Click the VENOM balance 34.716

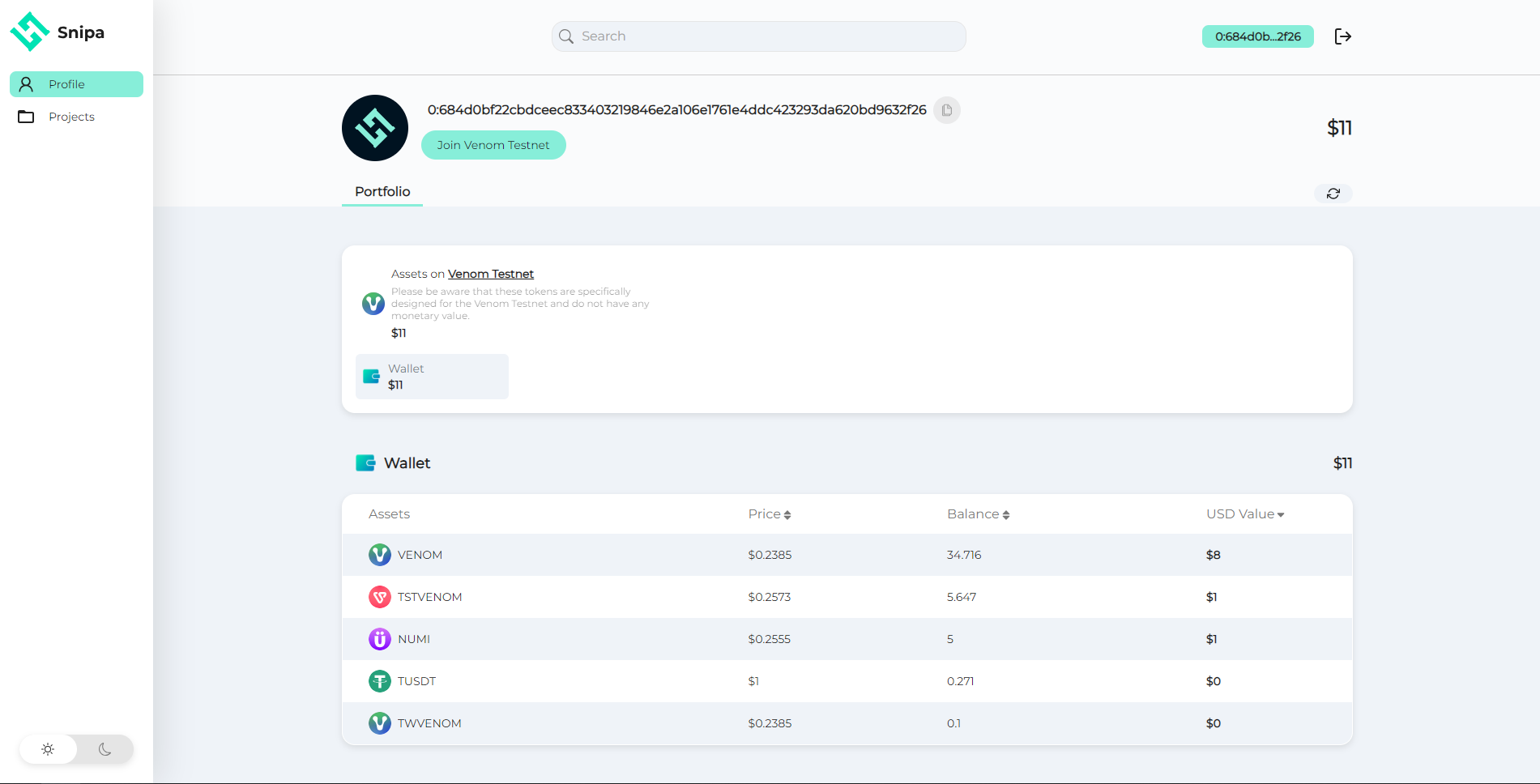964,555
